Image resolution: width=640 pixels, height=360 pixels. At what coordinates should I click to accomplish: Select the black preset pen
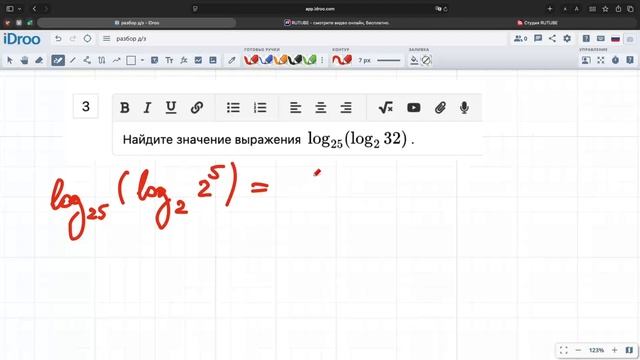pyautogui.click(x=295, y=60)
